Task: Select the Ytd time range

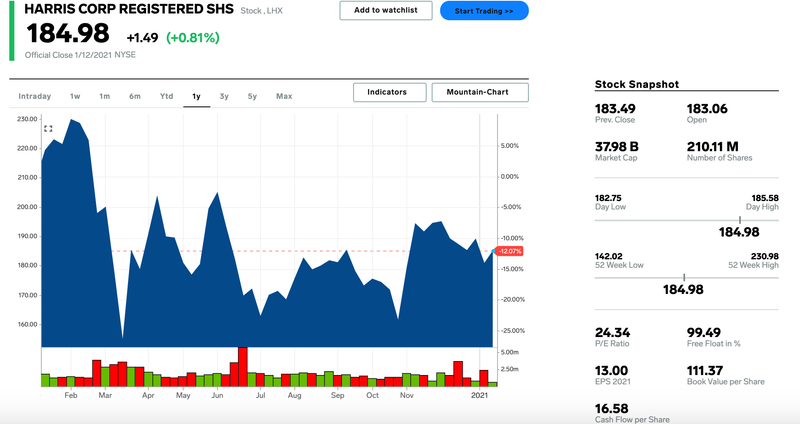Action: pyautogui.click(x=166, y=96)
